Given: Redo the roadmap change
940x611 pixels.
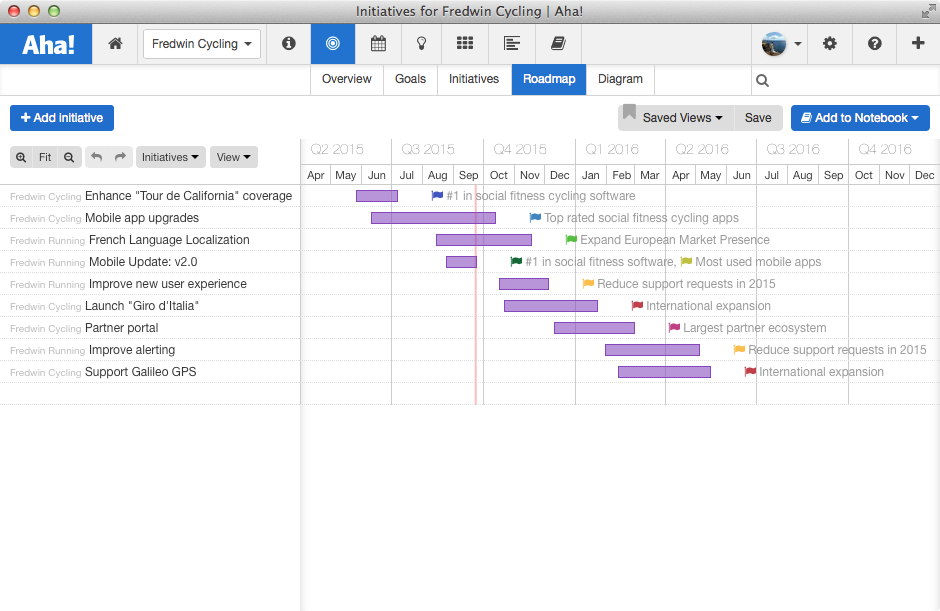Looking at the screenshot, I should [120, 157].
